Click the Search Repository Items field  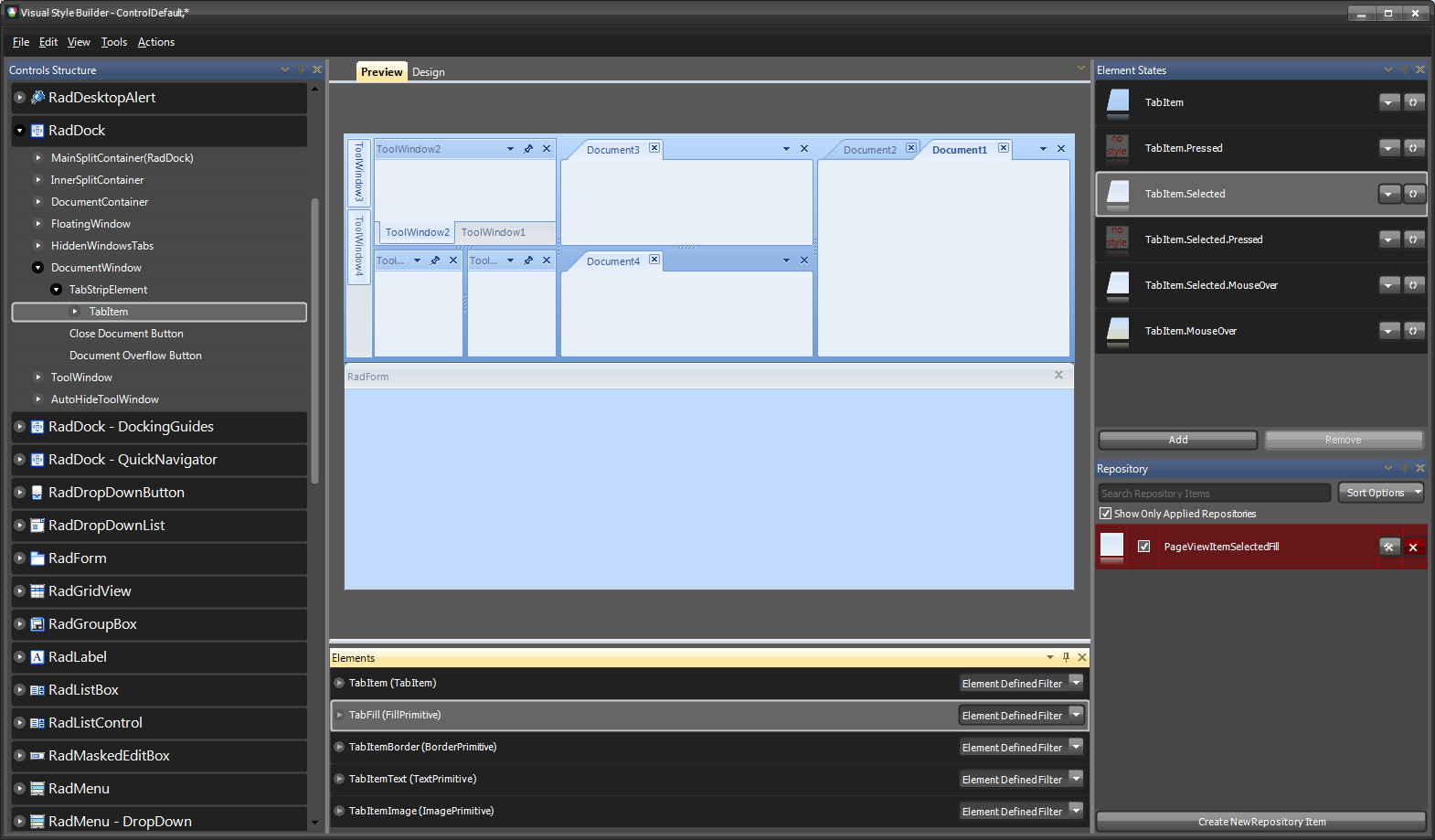(x=1214, y=493)
